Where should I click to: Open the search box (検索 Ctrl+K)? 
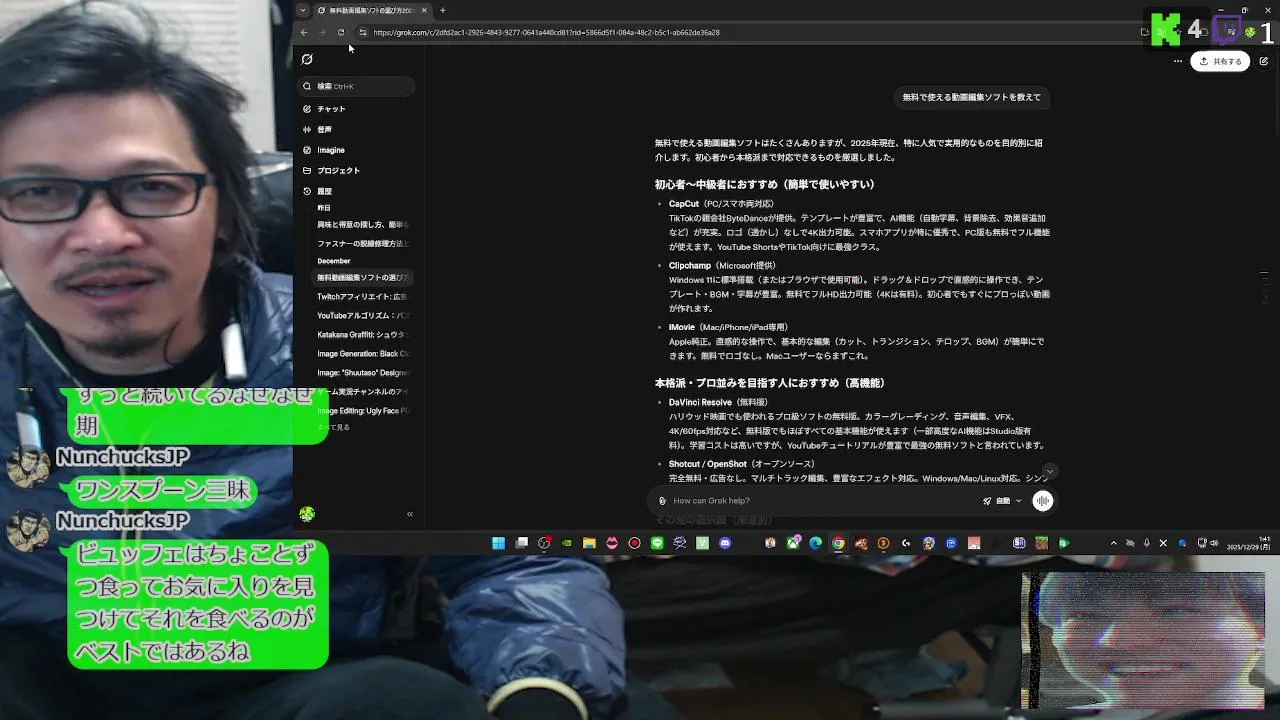tap(357, 86)
